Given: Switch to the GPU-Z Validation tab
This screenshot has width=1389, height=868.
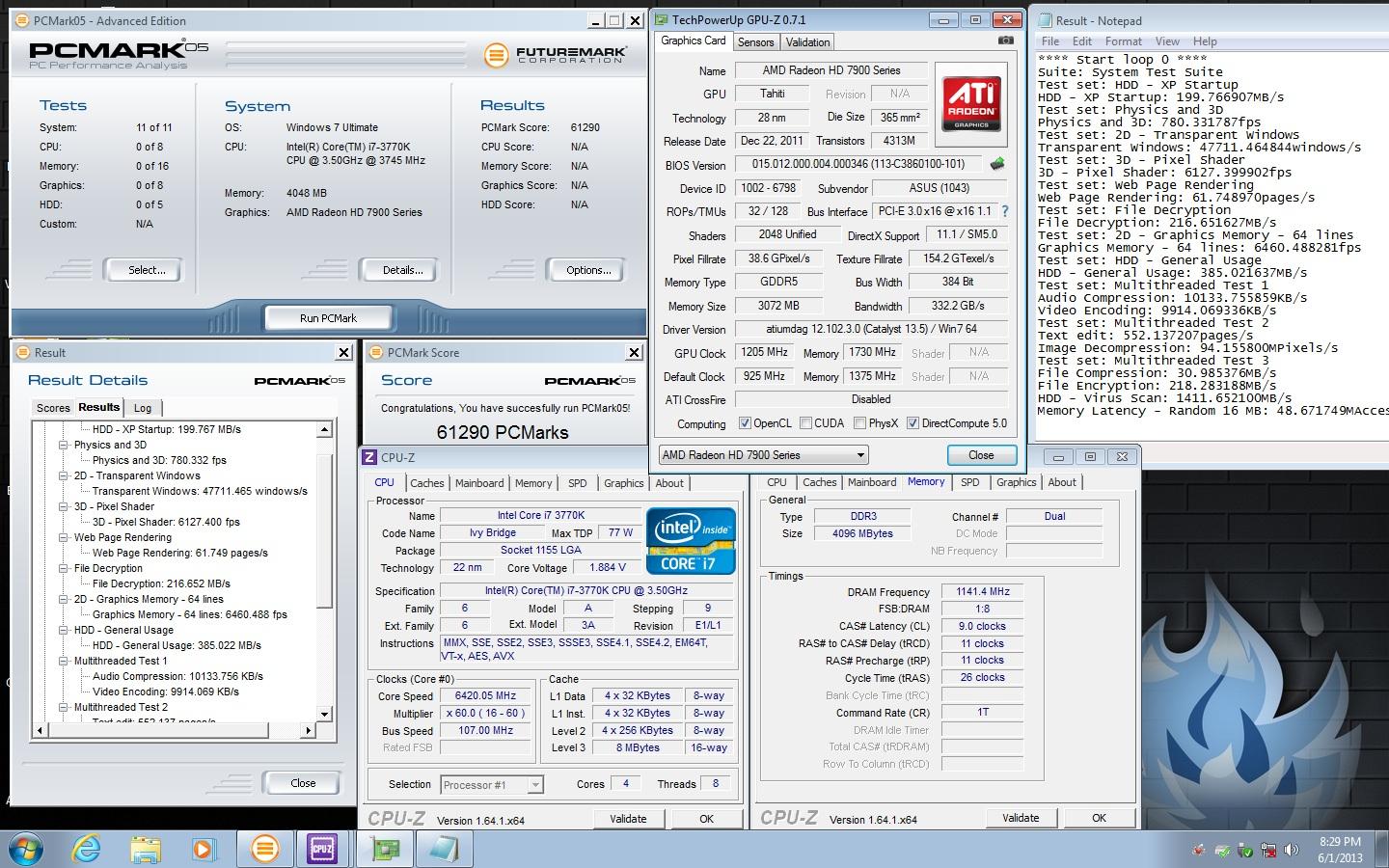Looking at the screenshot, I should 807,42.
